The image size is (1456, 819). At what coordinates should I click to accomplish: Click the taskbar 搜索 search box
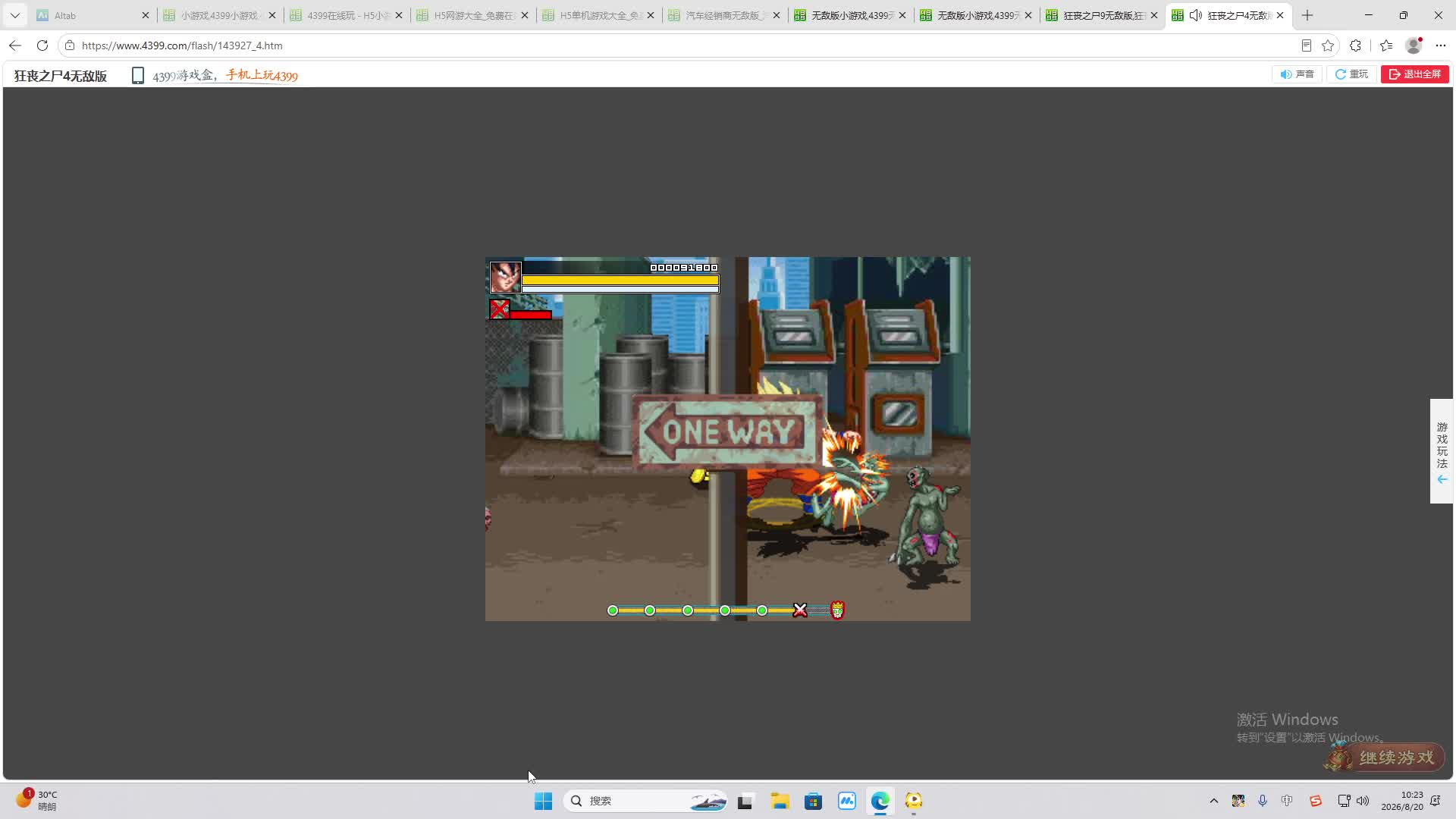[x=645, y=801]
